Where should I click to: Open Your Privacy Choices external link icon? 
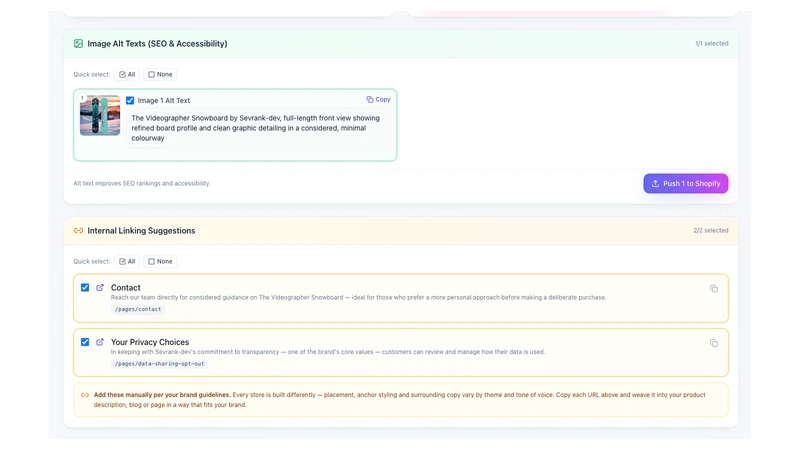point(100,342)
